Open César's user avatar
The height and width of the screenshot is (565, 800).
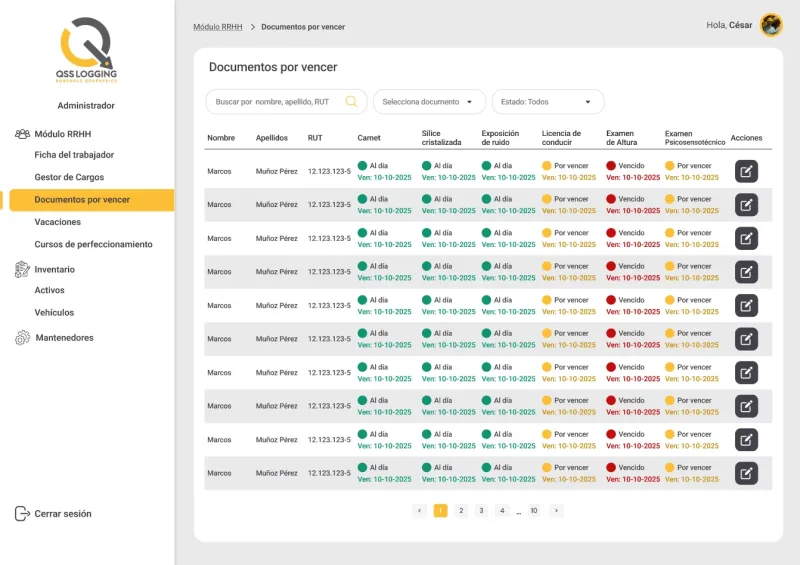click(771, 24)
